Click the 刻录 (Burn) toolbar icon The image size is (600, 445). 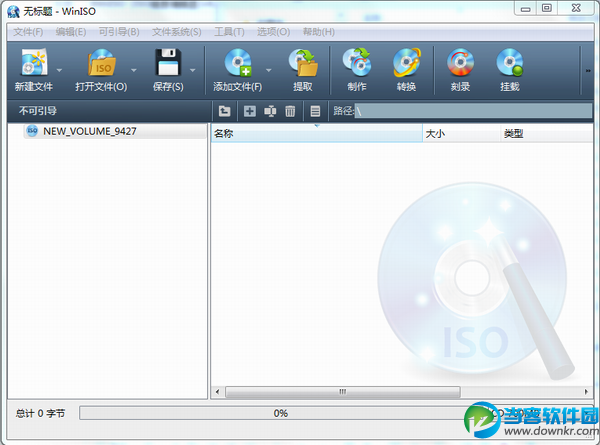tap(460, 62)
